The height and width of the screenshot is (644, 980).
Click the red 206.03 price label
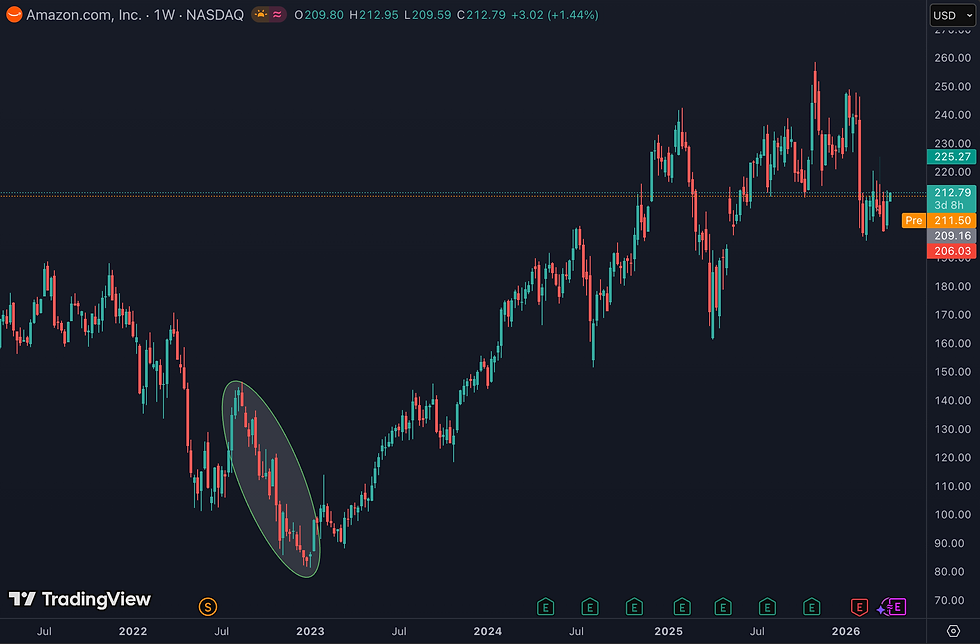(951, 251)
